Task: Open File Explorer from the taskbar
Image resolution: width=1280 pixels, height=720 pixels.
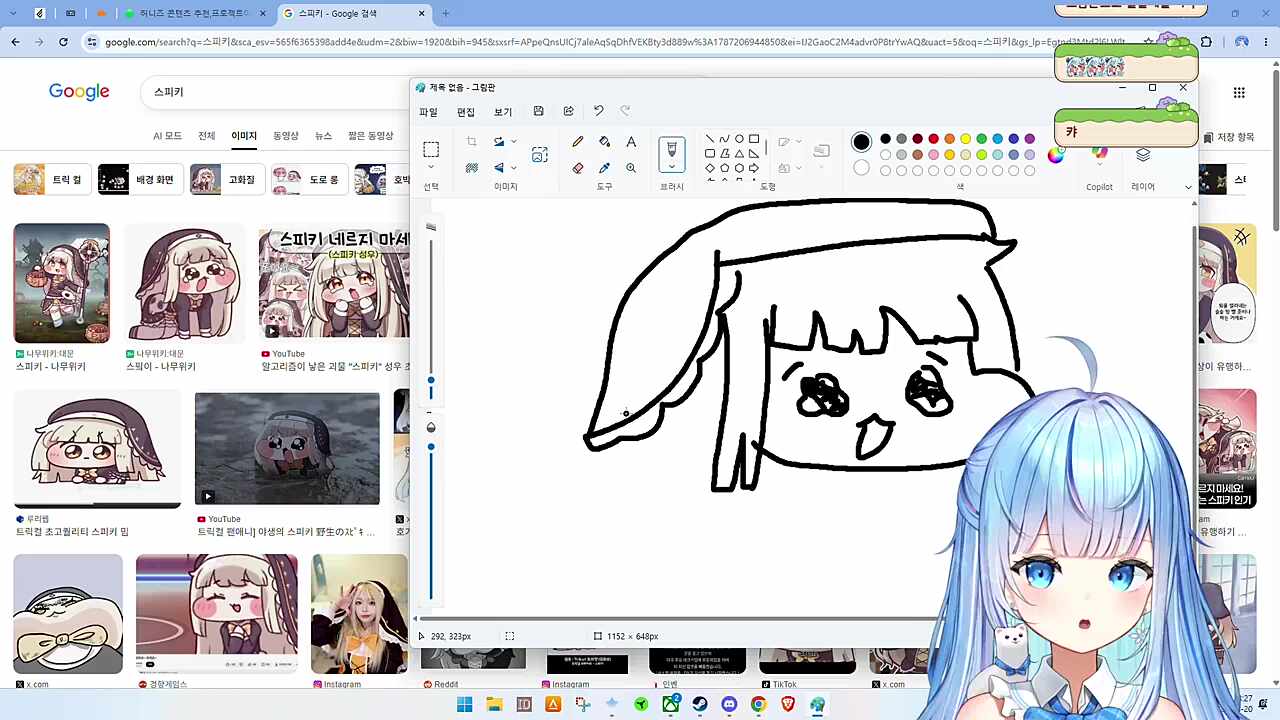Action: pos(494,705)
